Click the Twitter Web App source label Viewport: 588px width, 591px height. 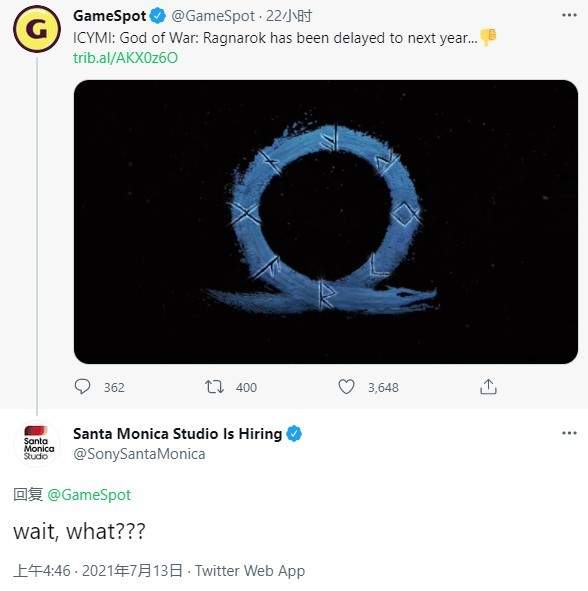(x=250, y=571)
